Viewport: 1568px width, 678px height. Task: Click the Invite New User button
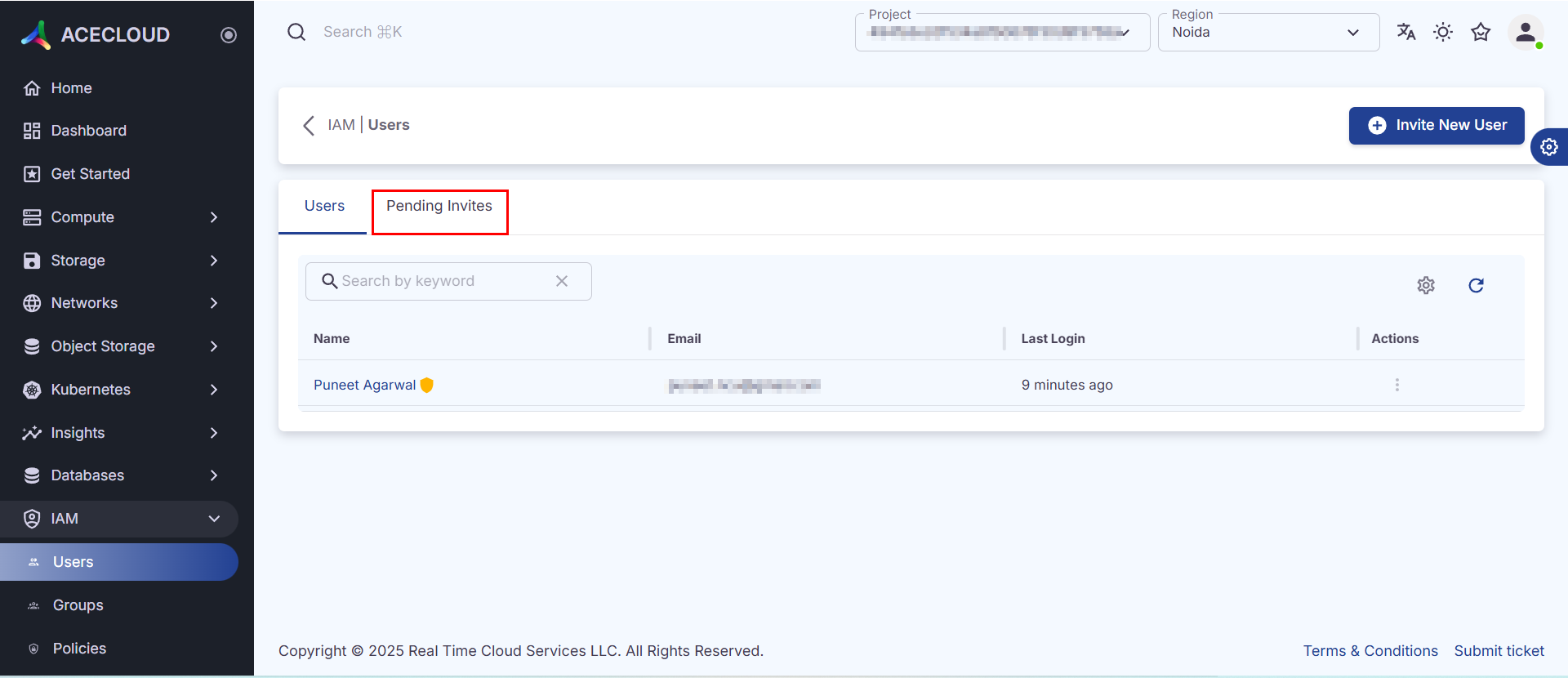(x=1436, y=125)
